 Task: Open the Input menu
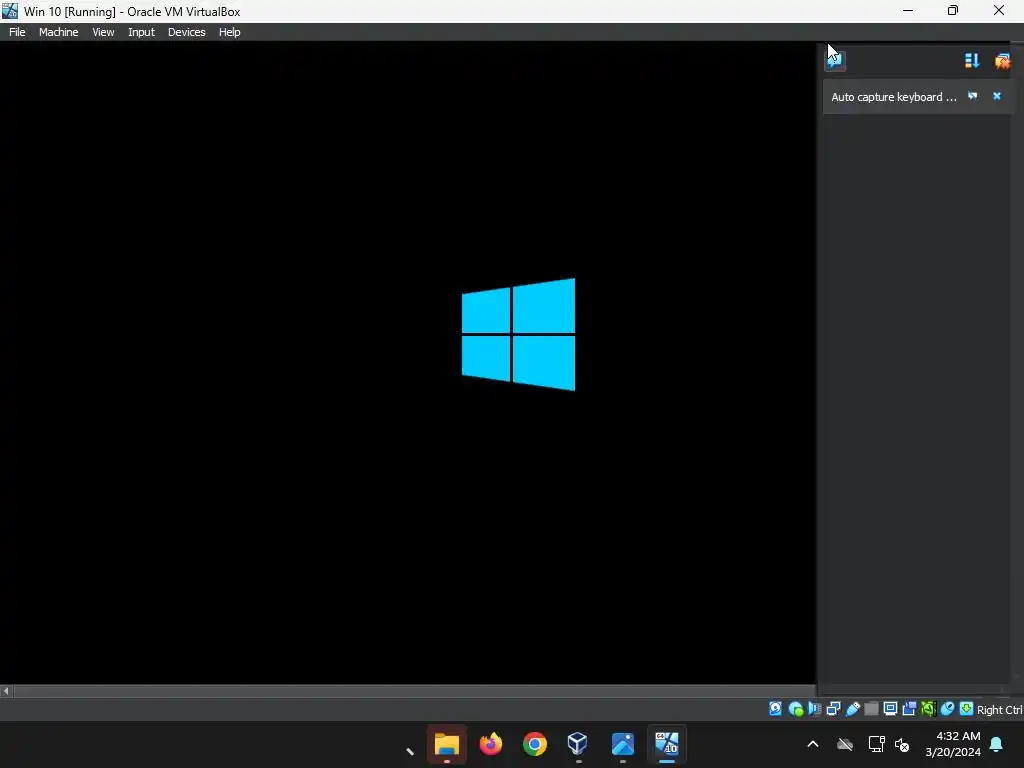click(141, 32)
